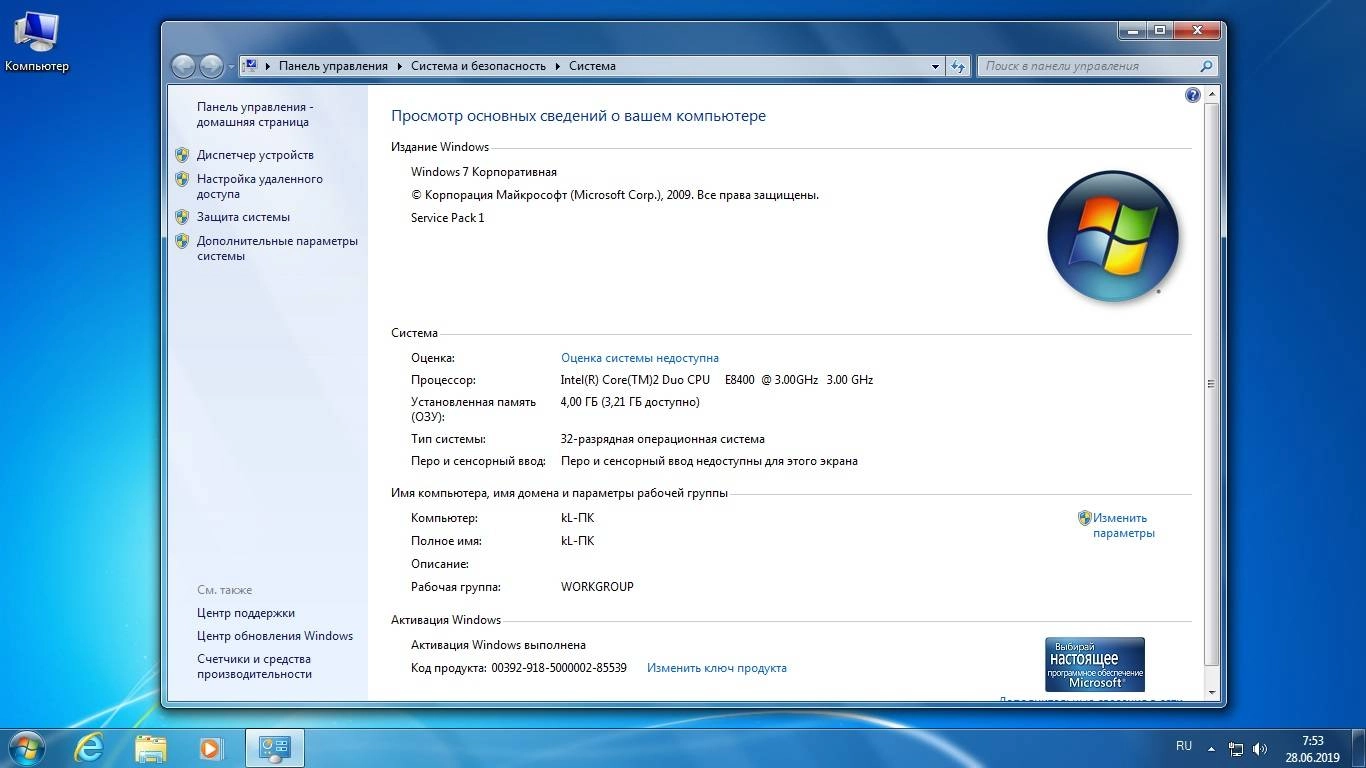Open address bar history dropdown
The width and height of the screenshot is (1366, 768).
(x=936, y=66)
